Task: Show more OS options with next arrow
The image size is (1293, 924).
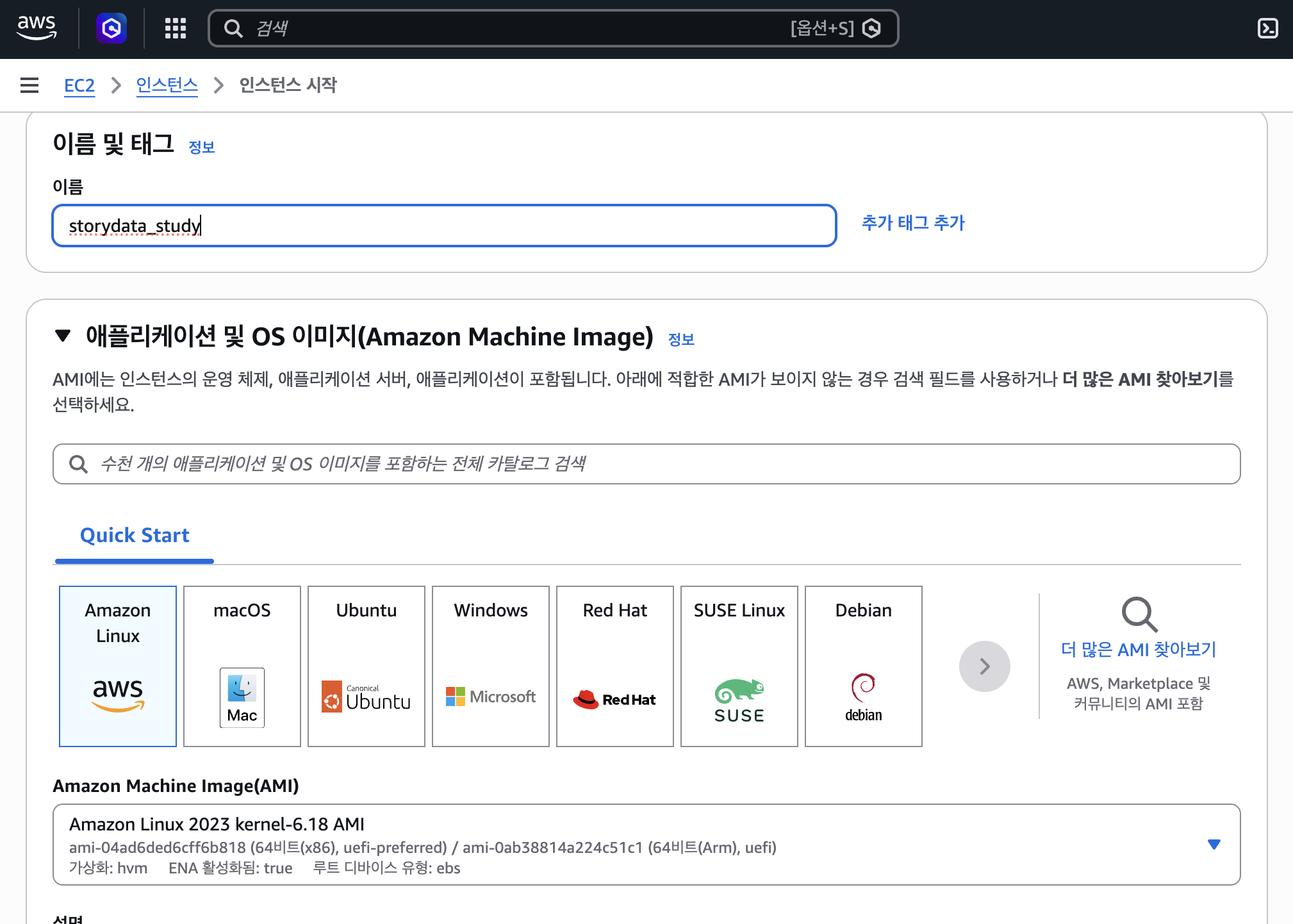Action: click(985, 666)
